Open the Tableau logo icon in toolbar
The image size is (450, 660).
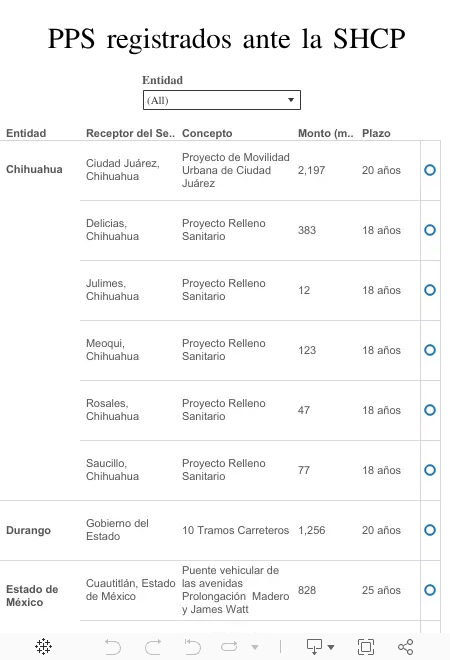(x=43, y=646)
